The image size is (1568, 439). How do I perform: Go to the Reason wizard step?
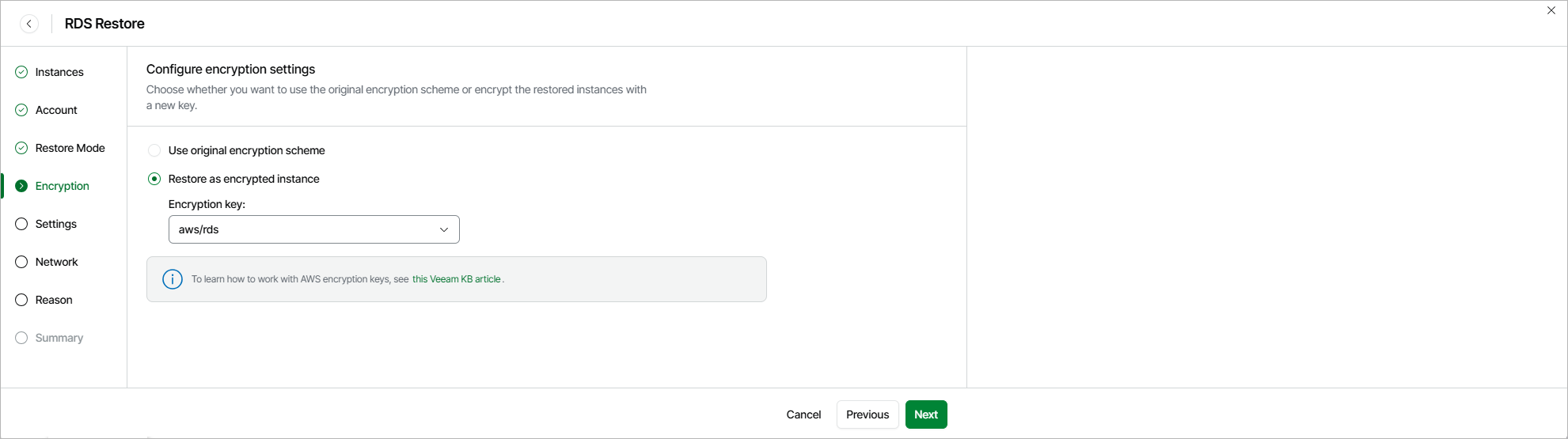pos(54,300)
